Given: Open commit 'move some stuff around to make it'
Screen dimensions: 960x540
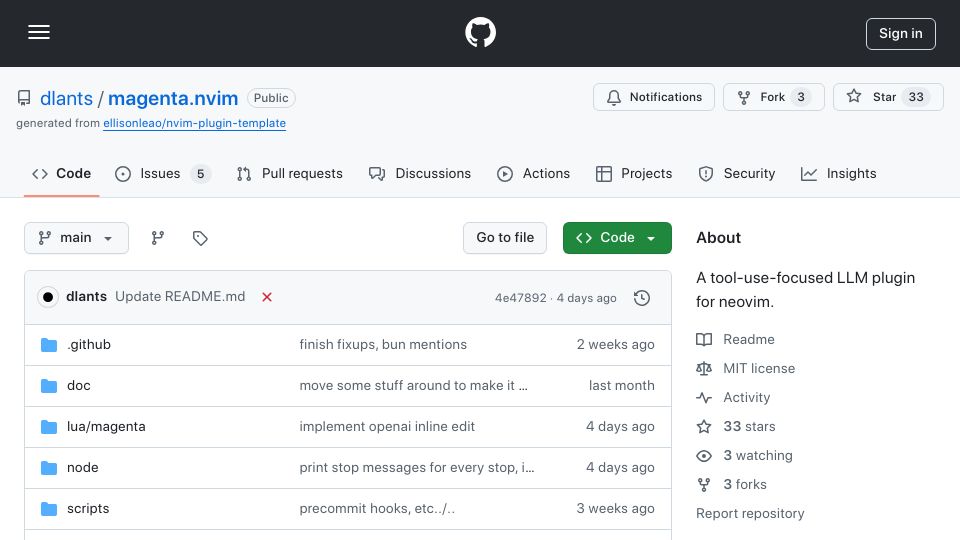Looking at the screenshot, I should (x=413, y=386).
